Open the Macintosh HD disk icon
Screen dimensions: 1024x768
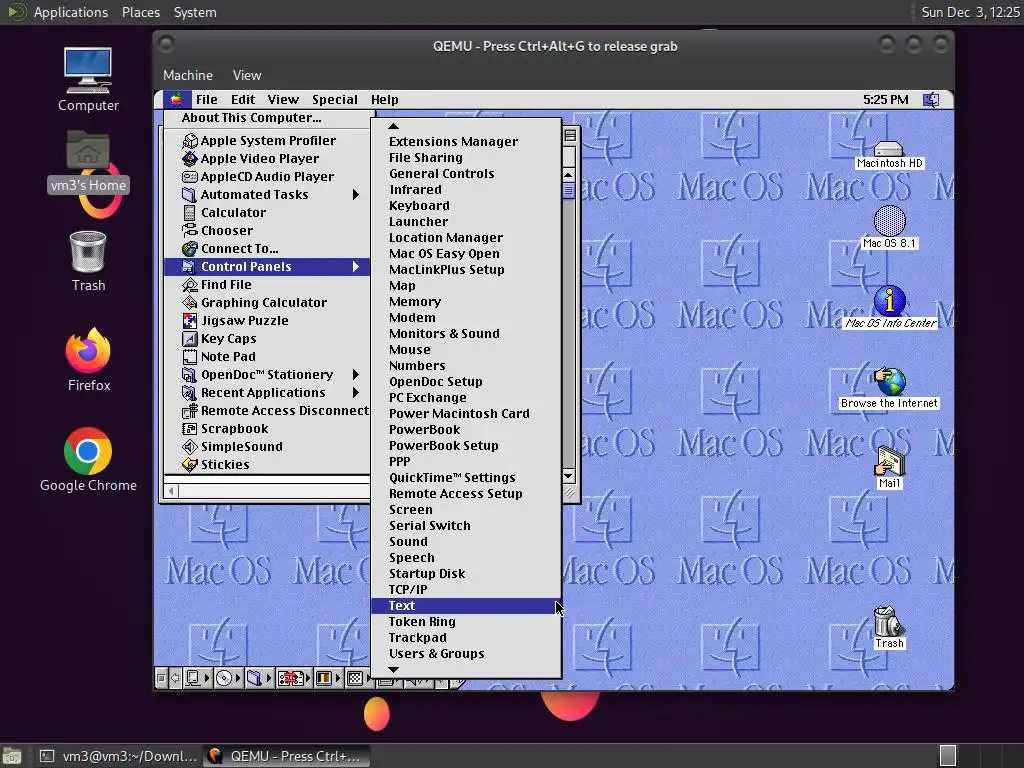pyautogui.click(x=889, y=148)
